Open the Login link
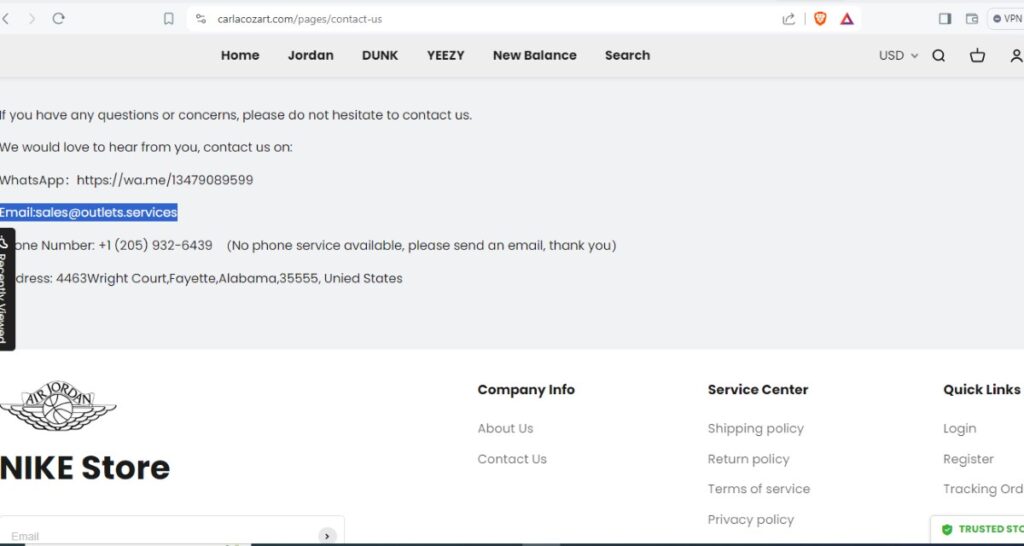Viewport: 1024px width, 546px height. point(959,428)
